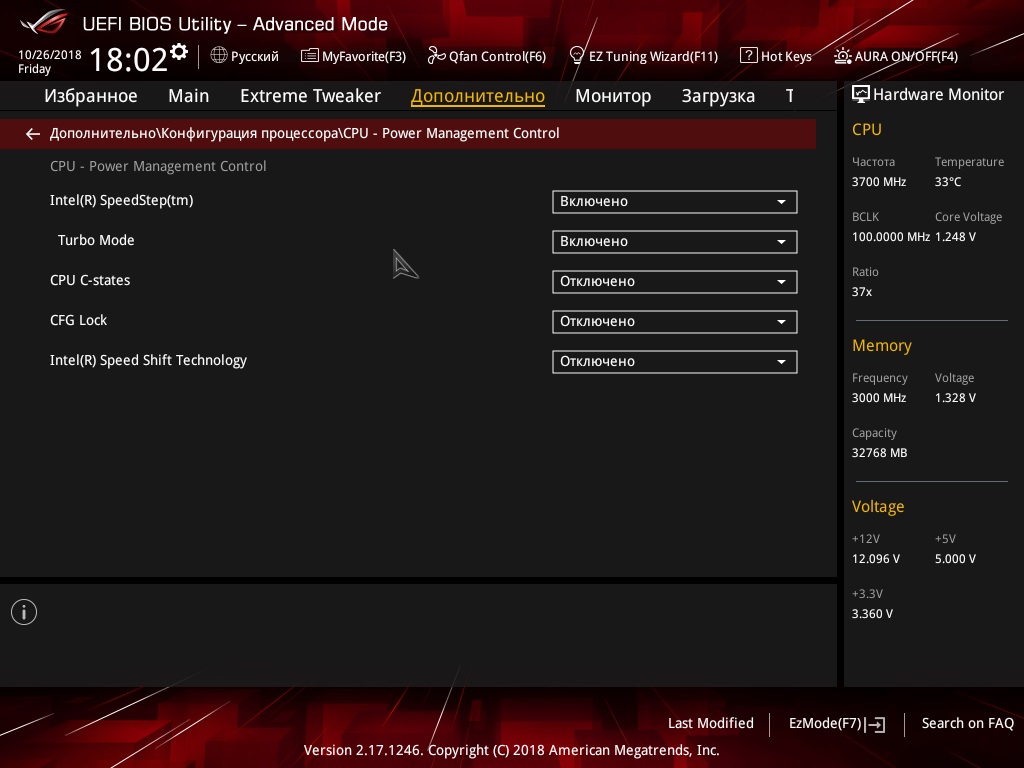Screen dimensions: 1024x768
Task: Open the CPU C-states dropdown
Action: click(675, 281)
